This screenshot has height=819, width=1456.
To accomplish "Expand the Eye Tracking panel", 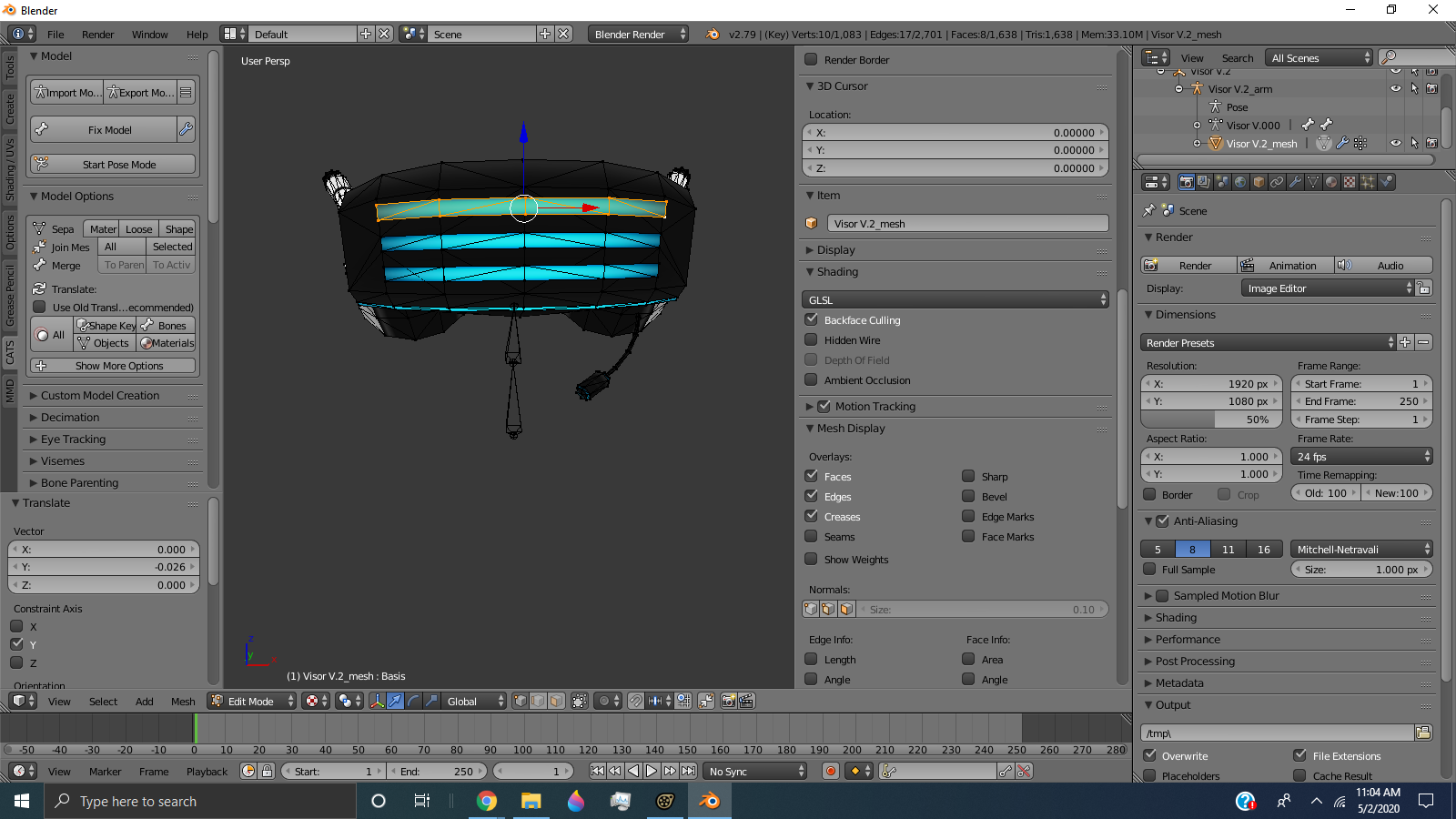I will (73, 439).
